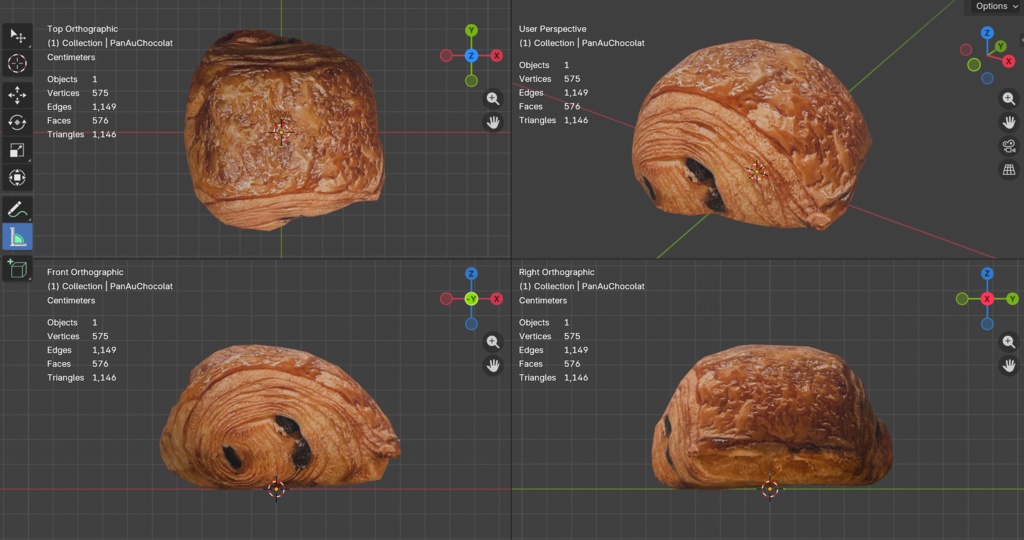Activate the Transform tool
This screenshot has width=1024, height=540.
click(17, 178)
